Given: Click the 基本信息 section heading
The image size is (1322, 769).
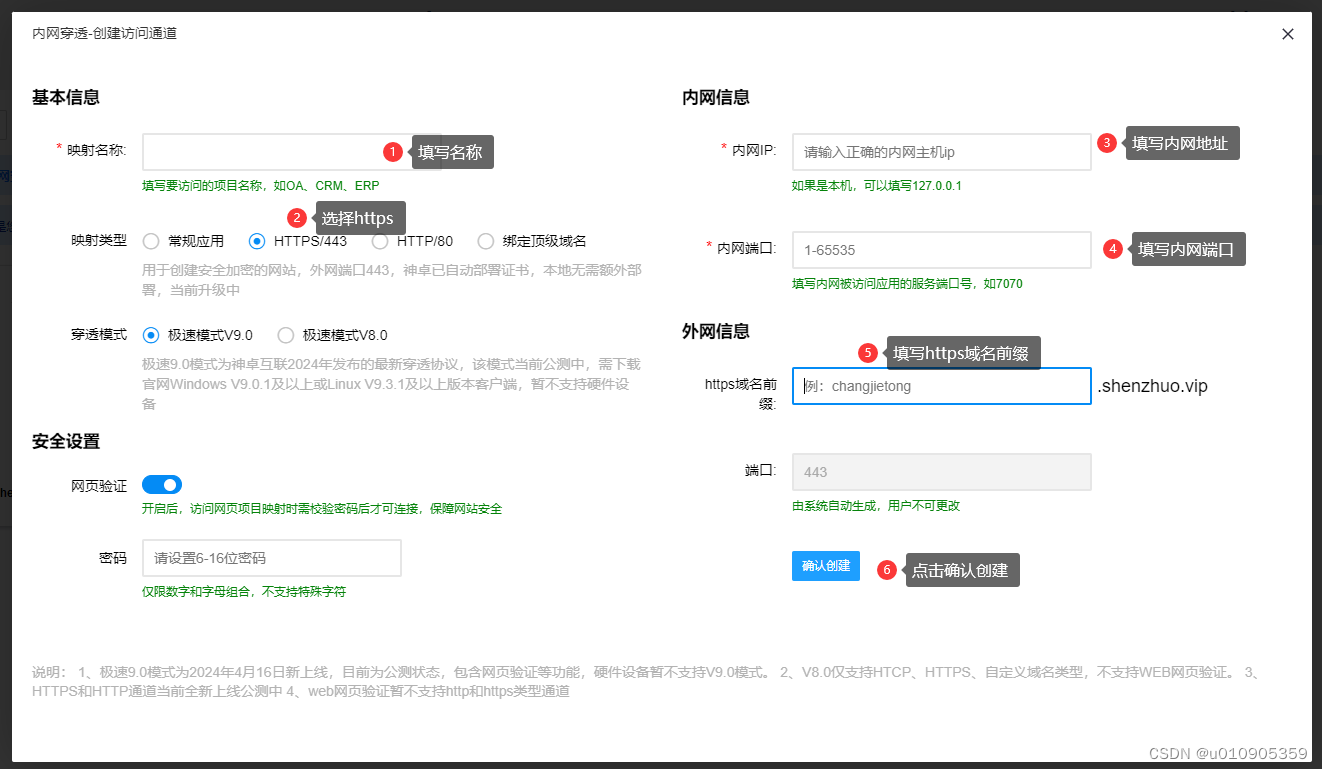Looking at the screenshot, I should click(66, 97).
